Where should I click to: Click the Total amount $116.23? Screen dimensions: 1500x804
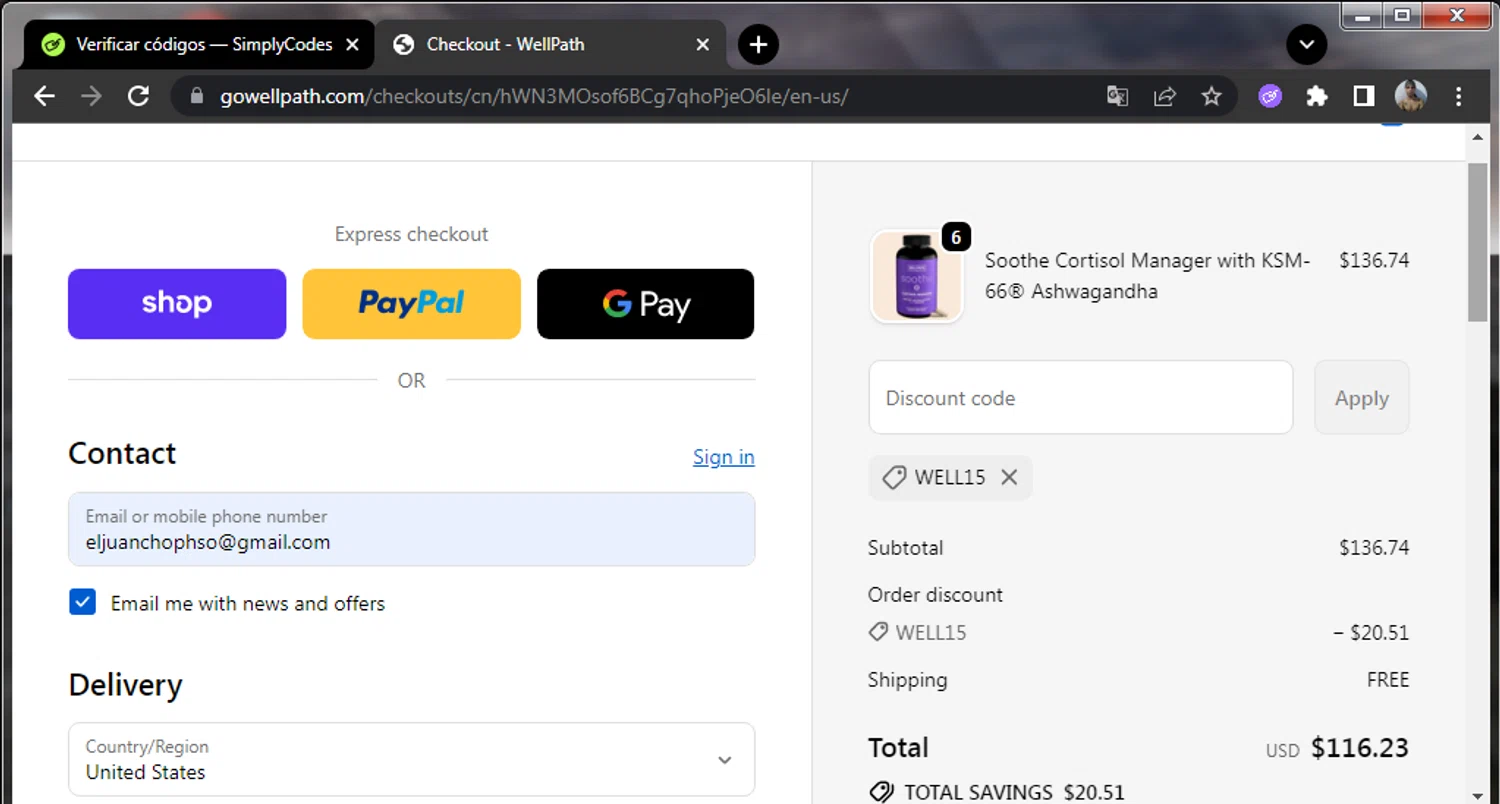1359,748
